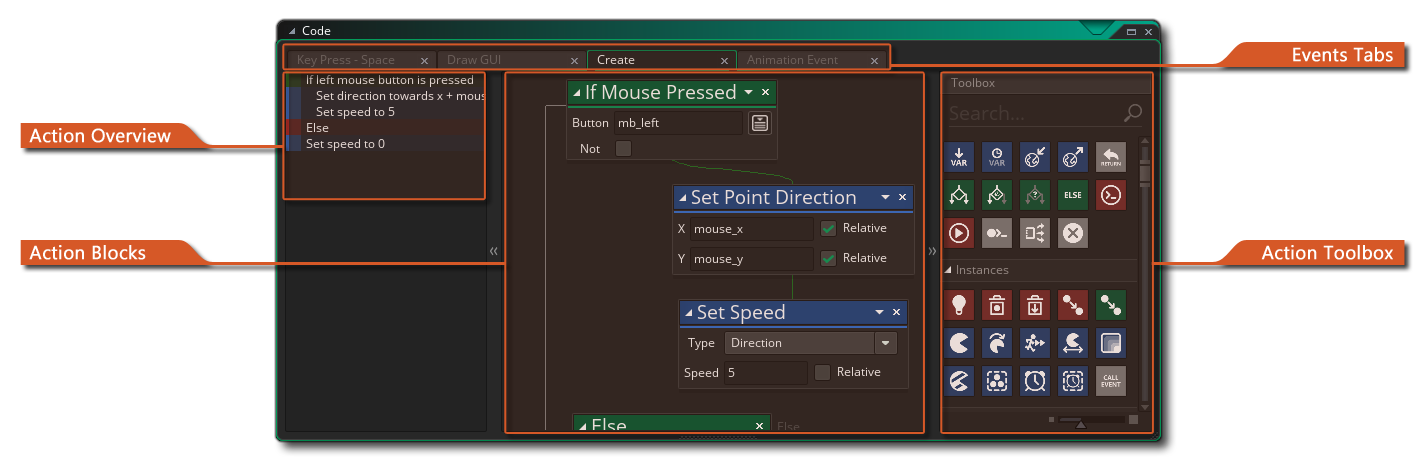Select the Create Instance lightbulb icon
This screenshot has height=461, width=1425.
959,305
